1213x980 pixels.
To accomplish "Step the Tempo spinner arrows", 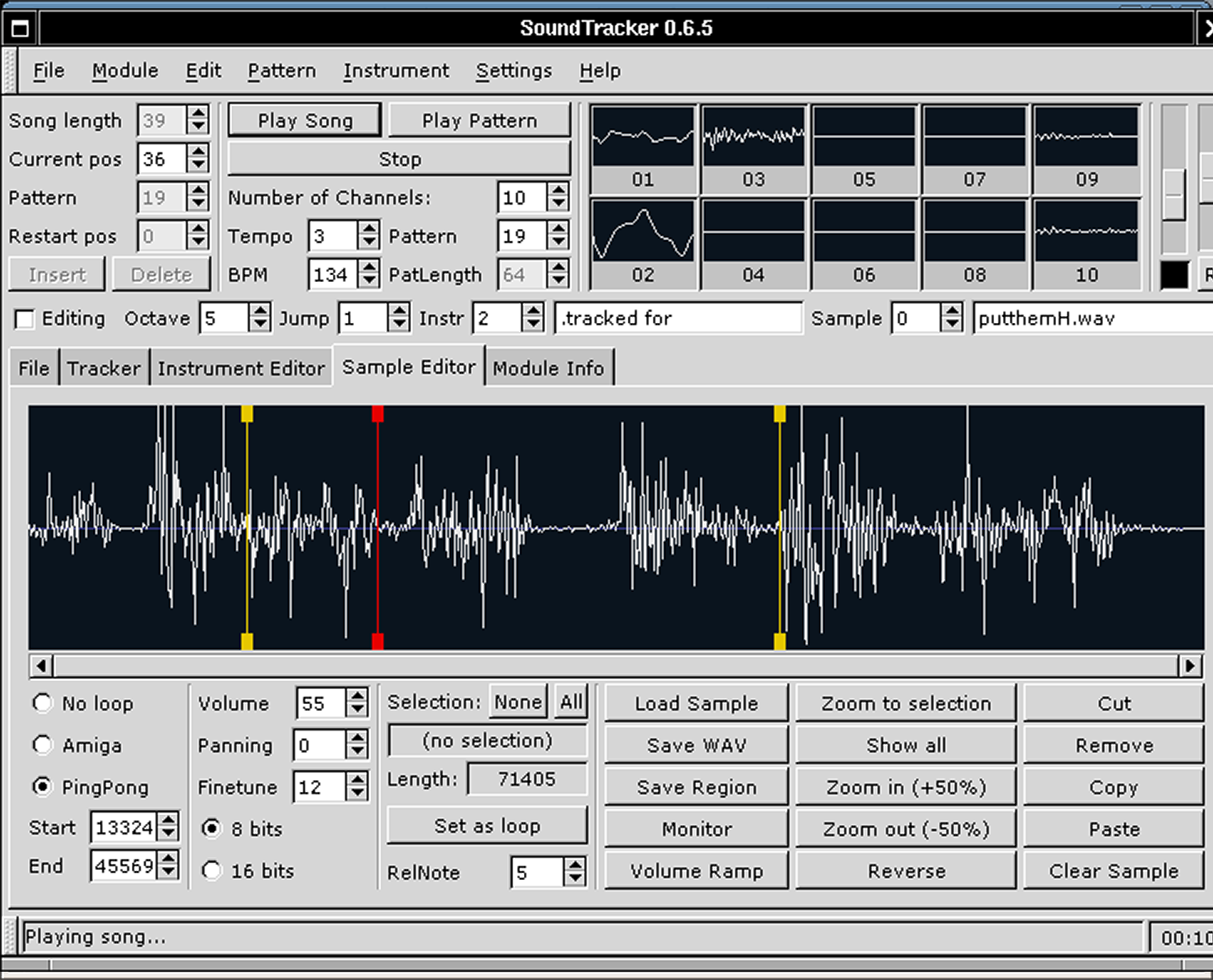I will [x=368, y=236].
